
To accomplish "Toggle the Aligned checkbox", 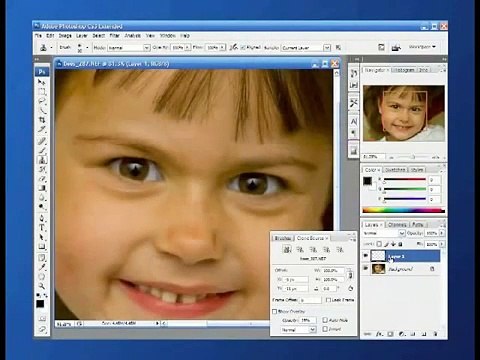I will point(243,48).
